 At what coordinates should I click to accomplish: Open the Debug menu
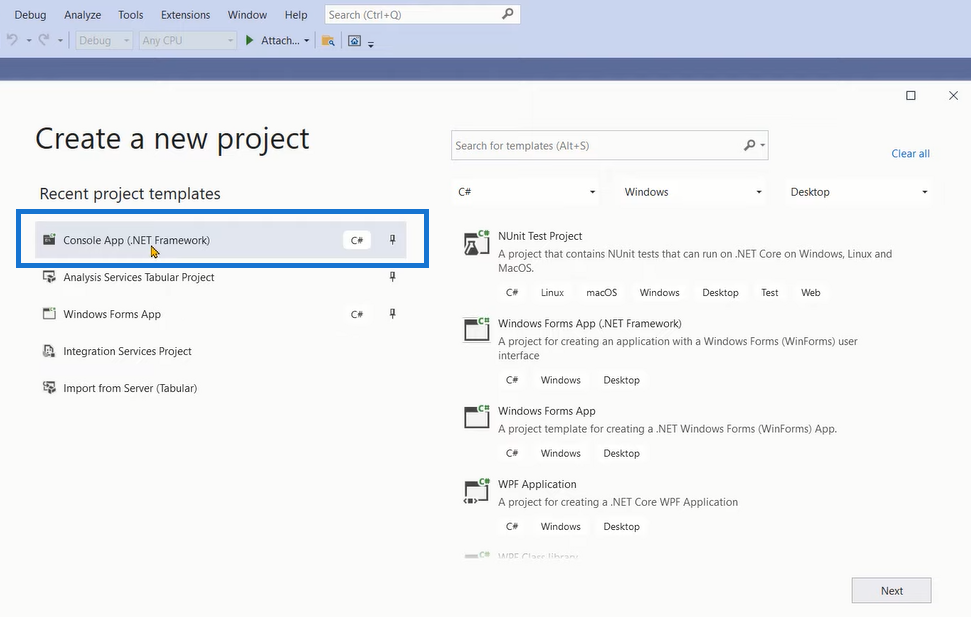tap(30, 14)
